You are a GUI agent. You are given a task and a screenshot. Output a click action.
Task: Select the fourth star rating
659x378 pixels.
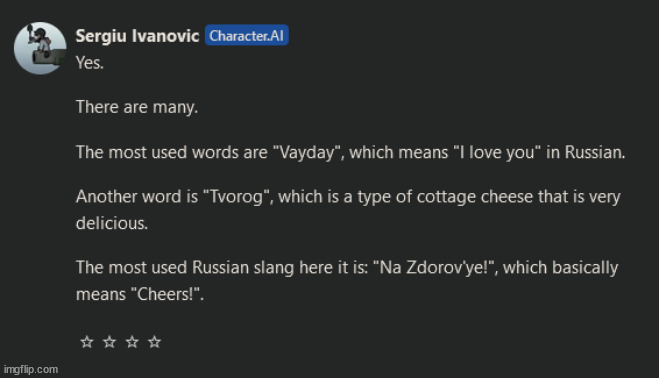click(155, 342)
